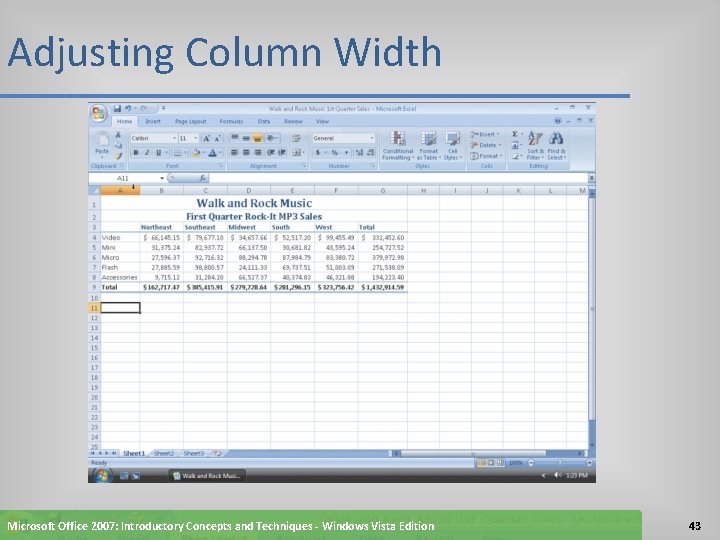
Task: Open the Sheet3 worksheet tab
Action: point(193,454)
